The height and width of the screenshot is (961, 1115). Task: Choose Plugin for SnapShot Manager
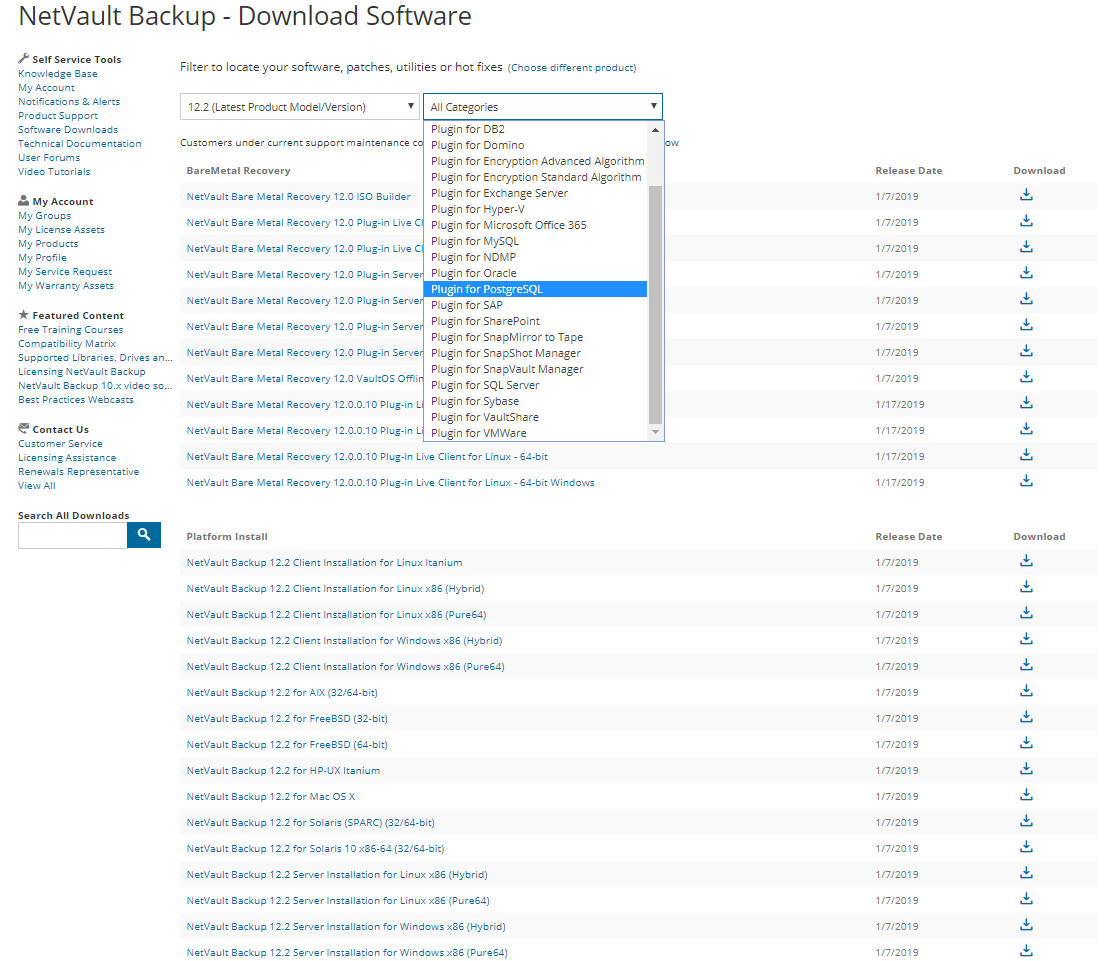tap(535, 354)
